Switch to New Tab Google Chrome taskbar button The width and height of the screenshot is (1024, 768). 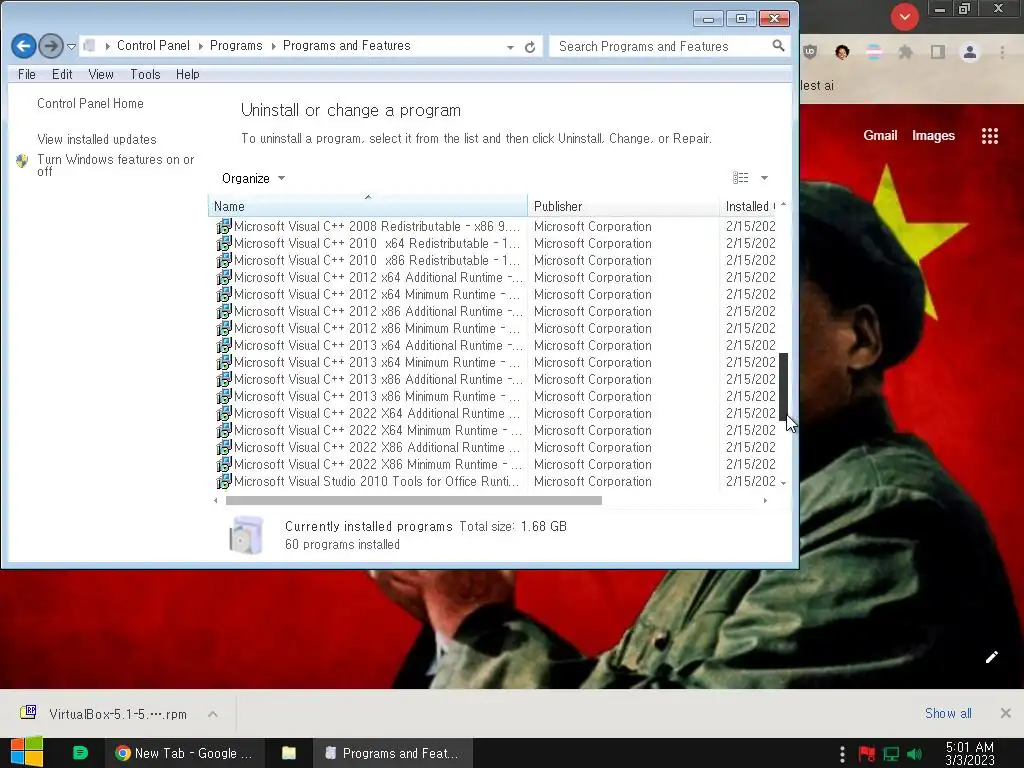pyautogui.click(x=185, y=753)
